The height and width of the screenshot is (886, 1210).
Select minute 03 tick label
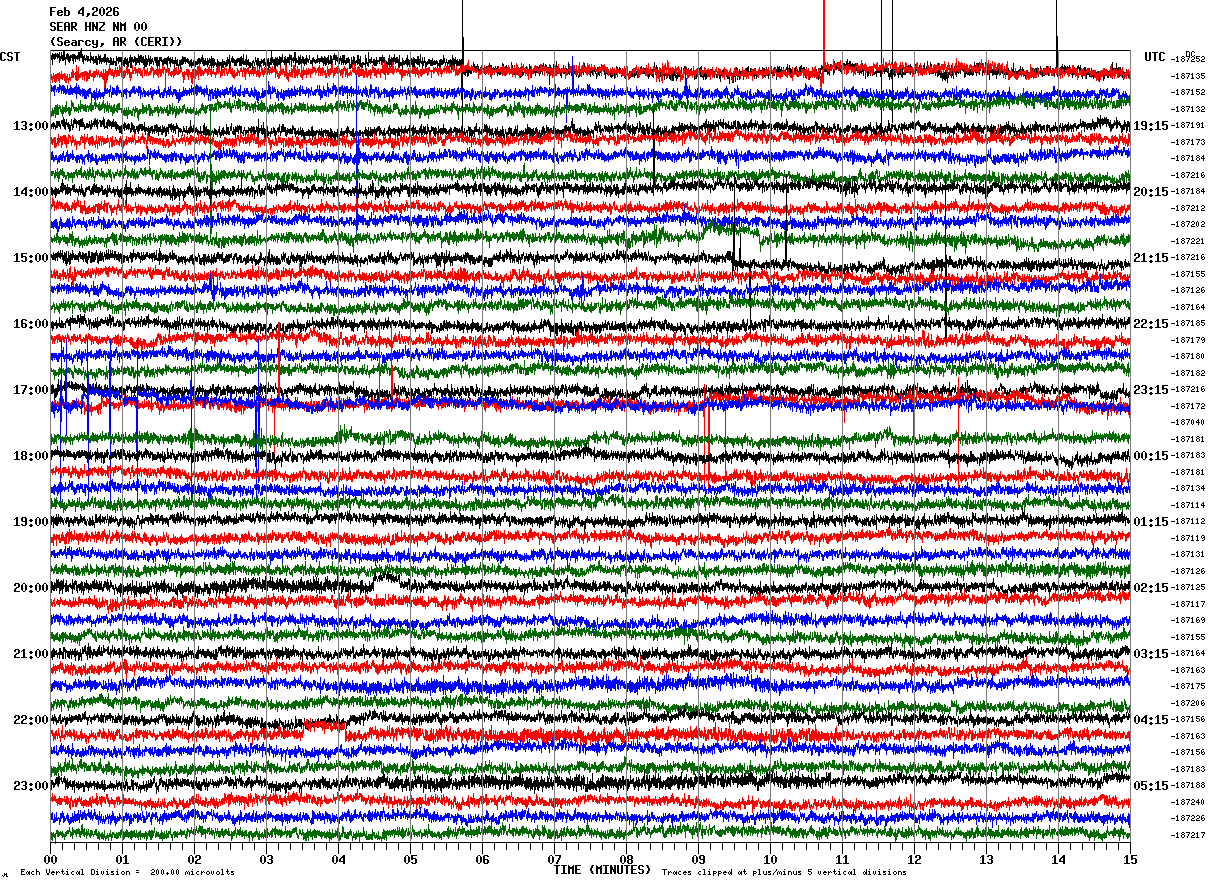[266, 859]
